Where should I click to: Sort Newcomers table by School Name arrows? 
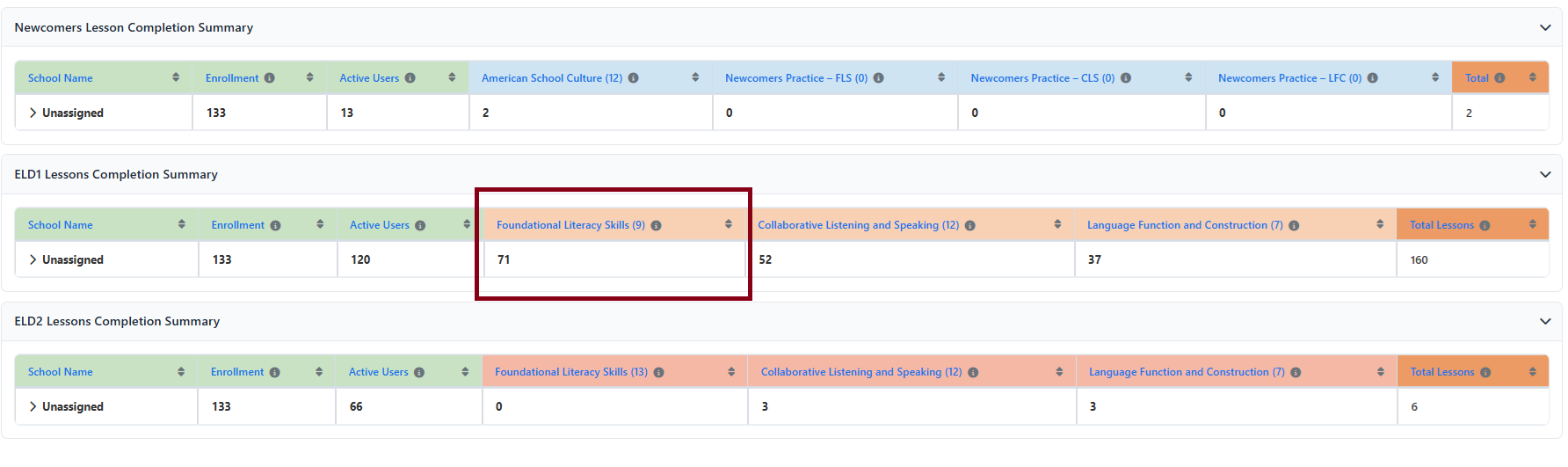[176, 77]
